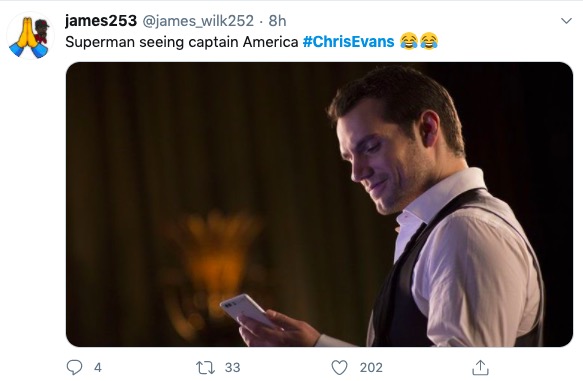Image resolution: width=583 pixels, height=381 pixels.
Task: Click the second laughing-crying emoji
Action: coord(429,41)
